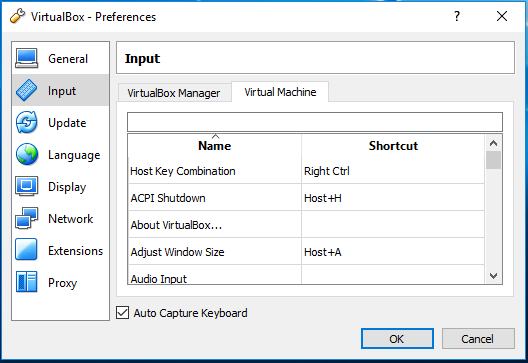Open the Network category label

pyautogui.click(x=71, y=219)
